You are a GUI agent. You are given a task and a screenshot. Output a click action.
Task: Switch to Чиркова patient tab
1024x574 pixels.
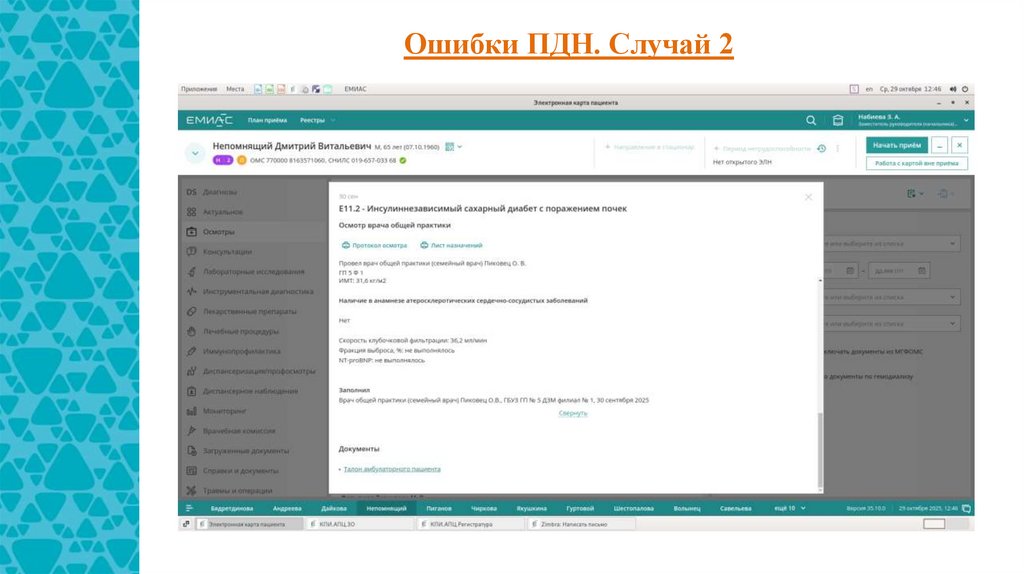[x=484, y=508]
